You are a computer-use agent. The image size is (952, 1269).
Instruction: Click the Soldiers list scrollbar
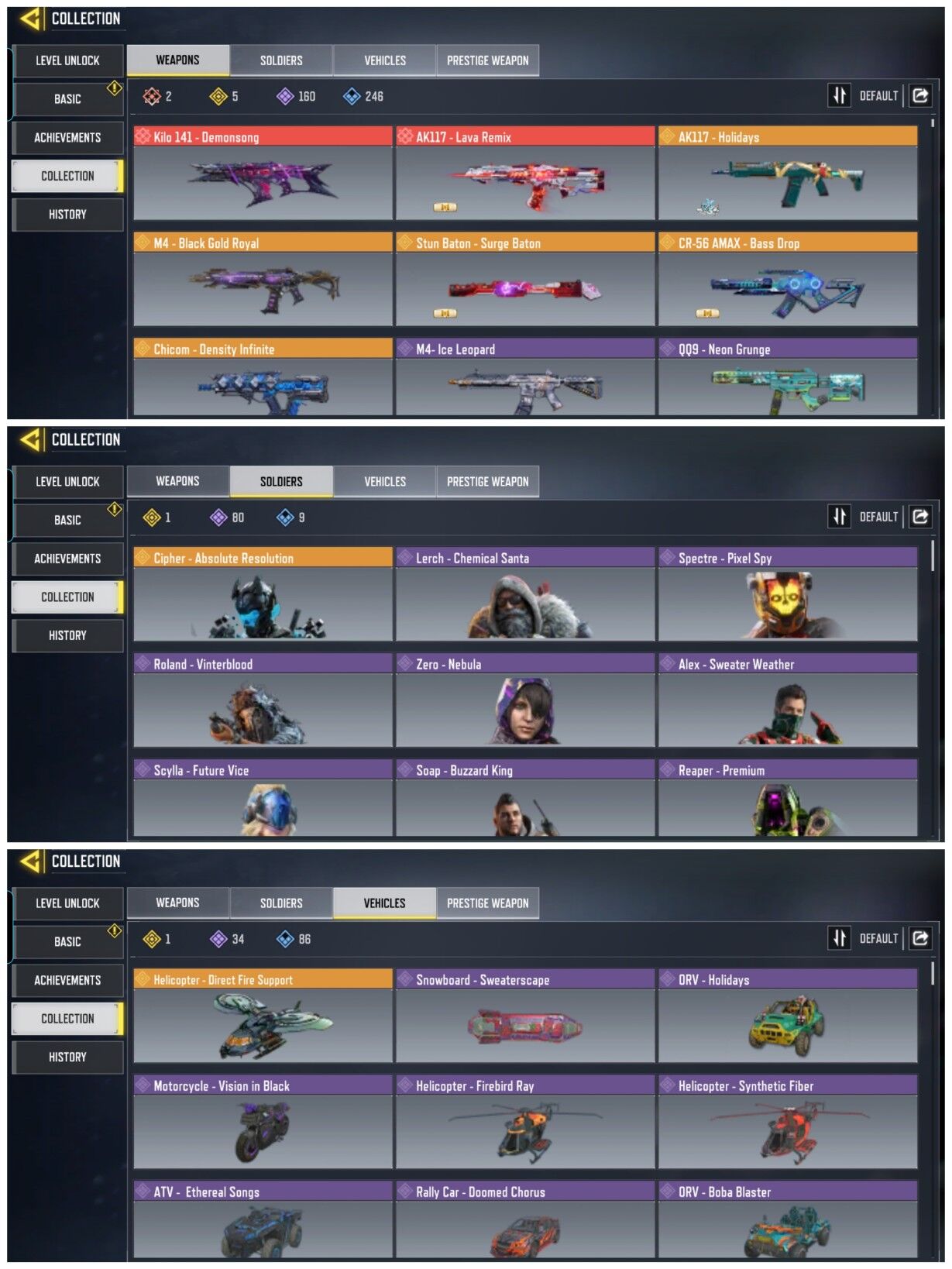click(x=933, y=555)
